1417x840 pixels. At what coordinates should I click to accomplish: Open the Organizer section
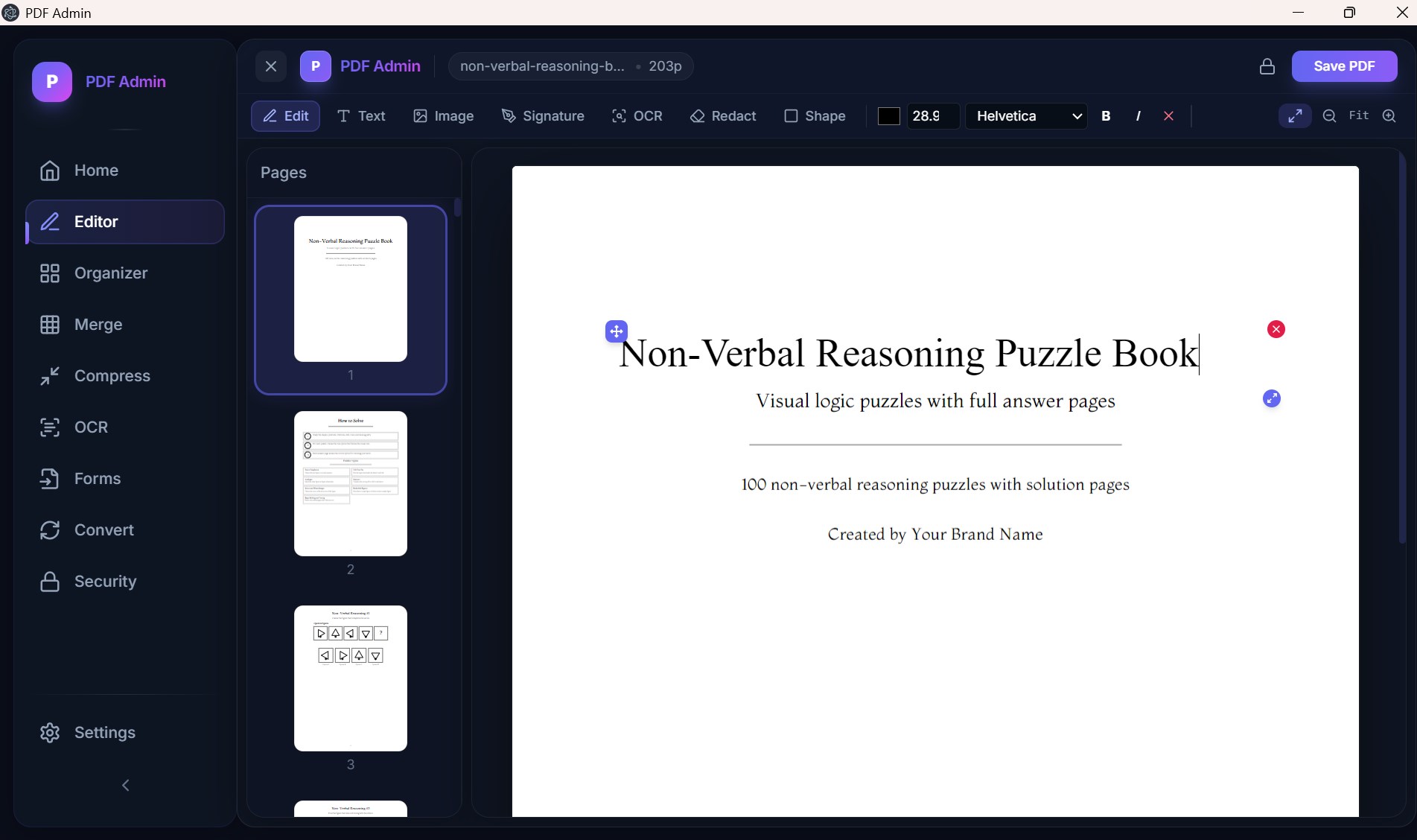point(125,273)
